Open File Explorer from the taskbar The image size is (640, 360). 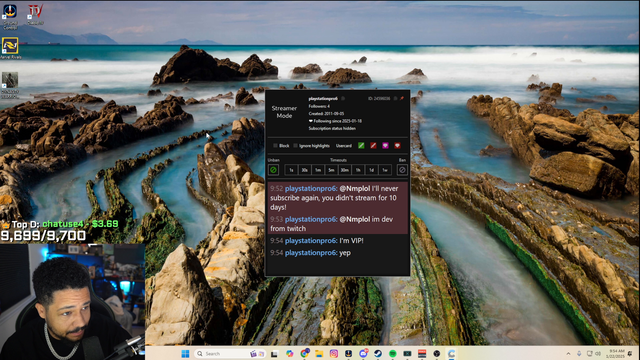click(x=319, y=354)
